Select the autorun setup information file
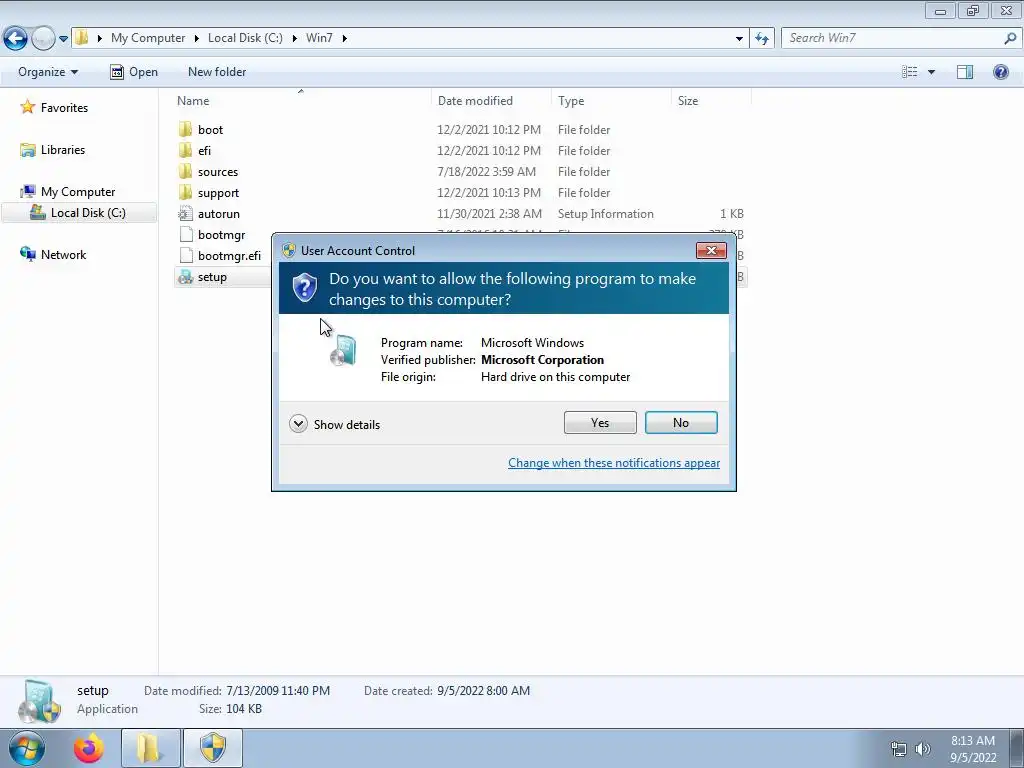1024x768 pixels. pyautogui.click(x=218, y=214)
